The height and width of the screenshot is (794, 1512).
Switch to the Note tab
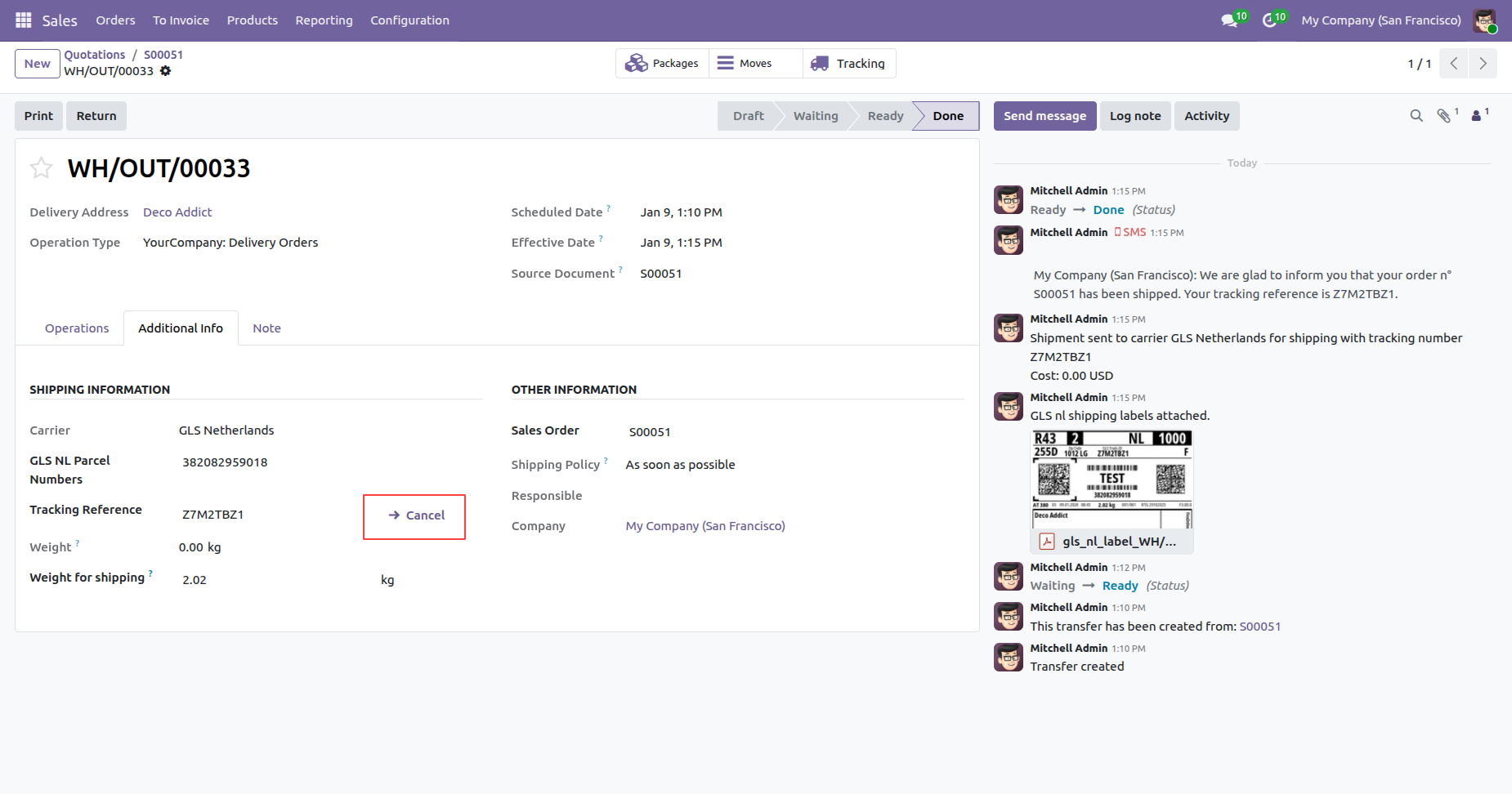point(266,328)
